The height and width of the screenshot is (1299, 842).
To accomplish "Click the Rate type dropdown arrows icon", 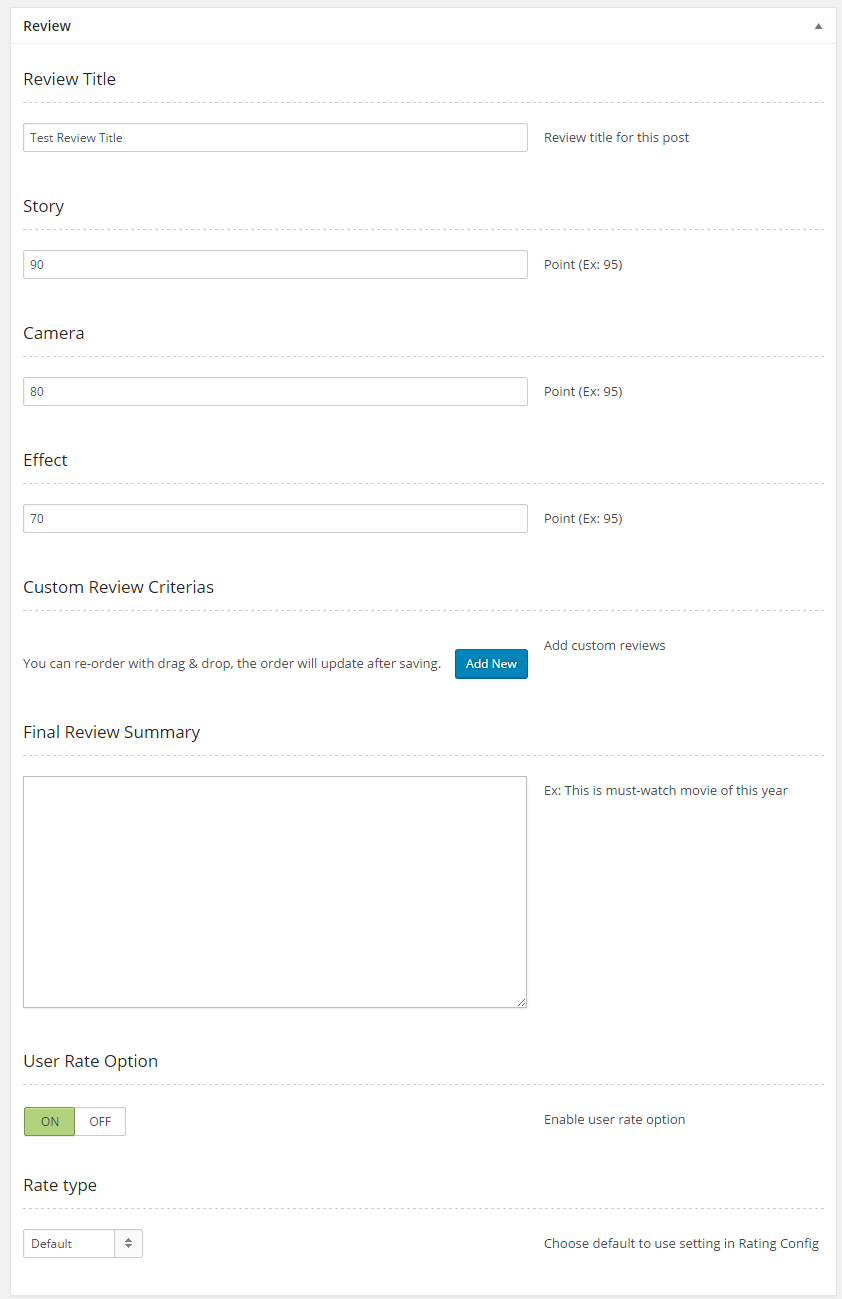I will click(x=129, y=1244).
